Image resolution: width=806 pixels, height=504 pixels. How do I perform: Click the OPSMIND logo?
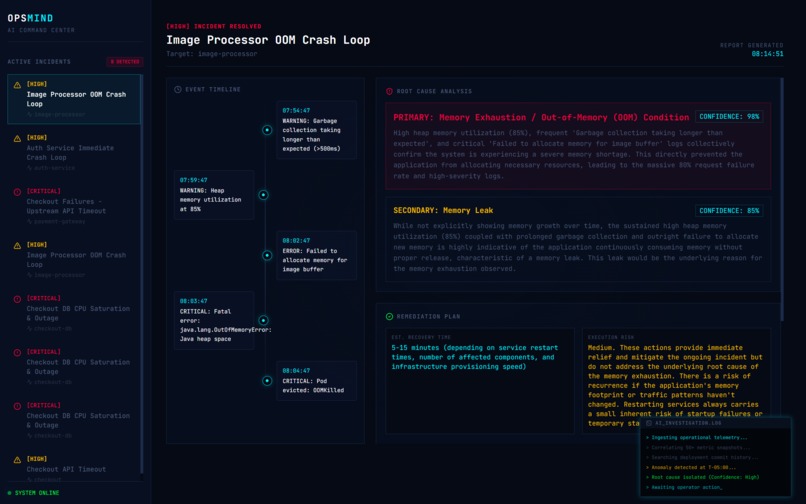[30, 19]
